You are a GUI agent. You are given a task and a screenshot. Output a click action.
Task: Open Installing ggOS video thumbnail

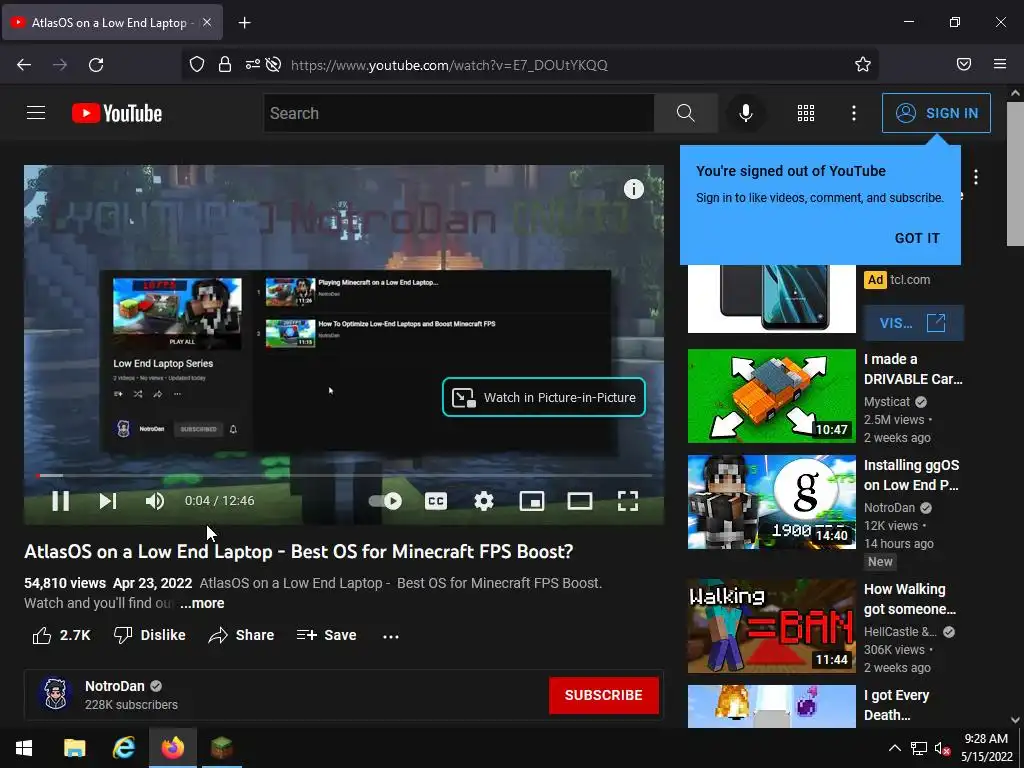771,502
